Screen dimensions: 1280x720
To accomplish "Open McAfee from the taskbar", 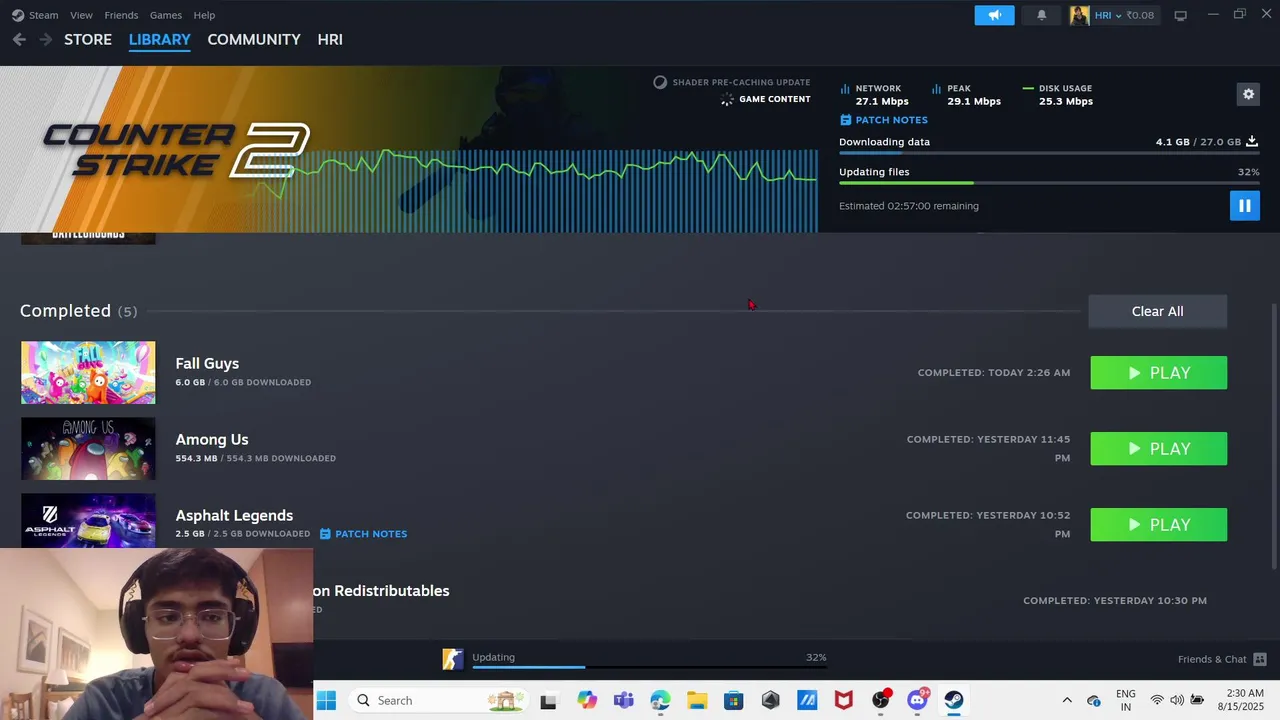I will point(844,701).
